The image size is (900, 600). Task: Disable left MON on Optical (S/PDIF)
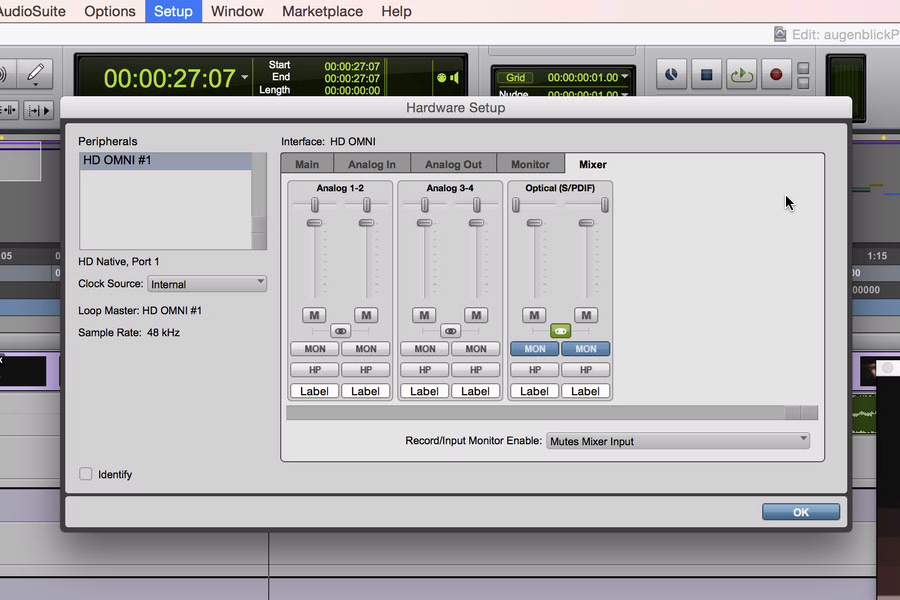(535, 349)
